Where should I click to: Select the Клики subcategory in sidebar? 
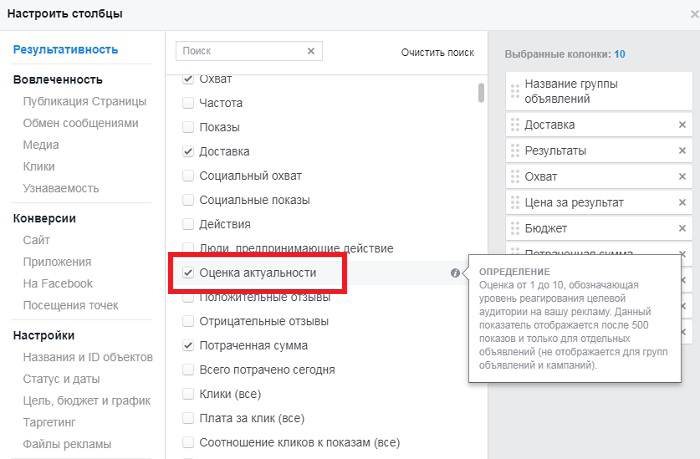pos(38,167)
